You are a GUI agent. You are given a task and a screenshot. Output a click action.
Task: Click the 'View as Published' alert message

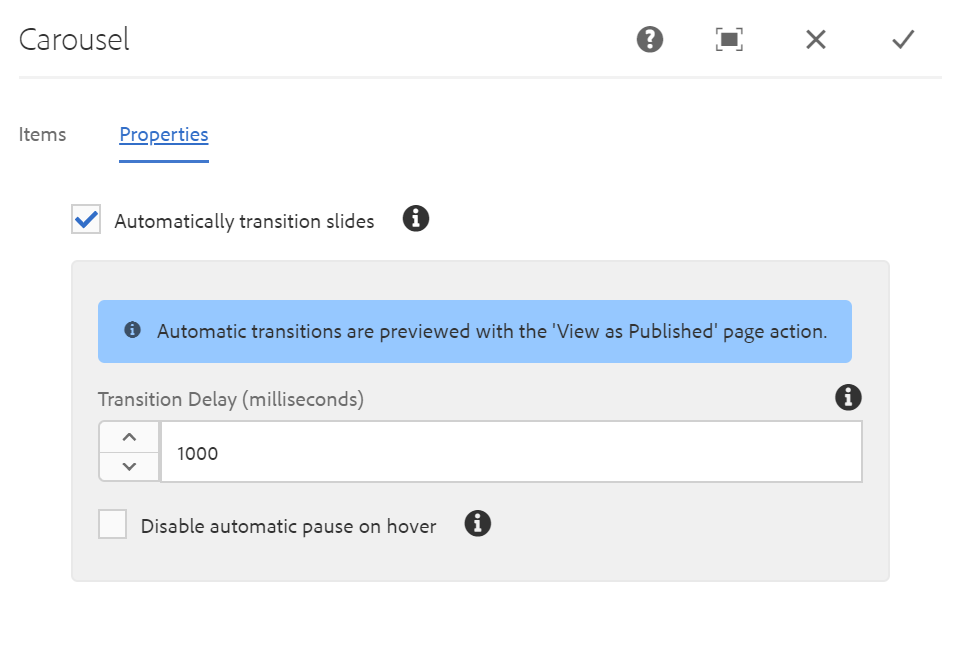(x=491, y=331)
